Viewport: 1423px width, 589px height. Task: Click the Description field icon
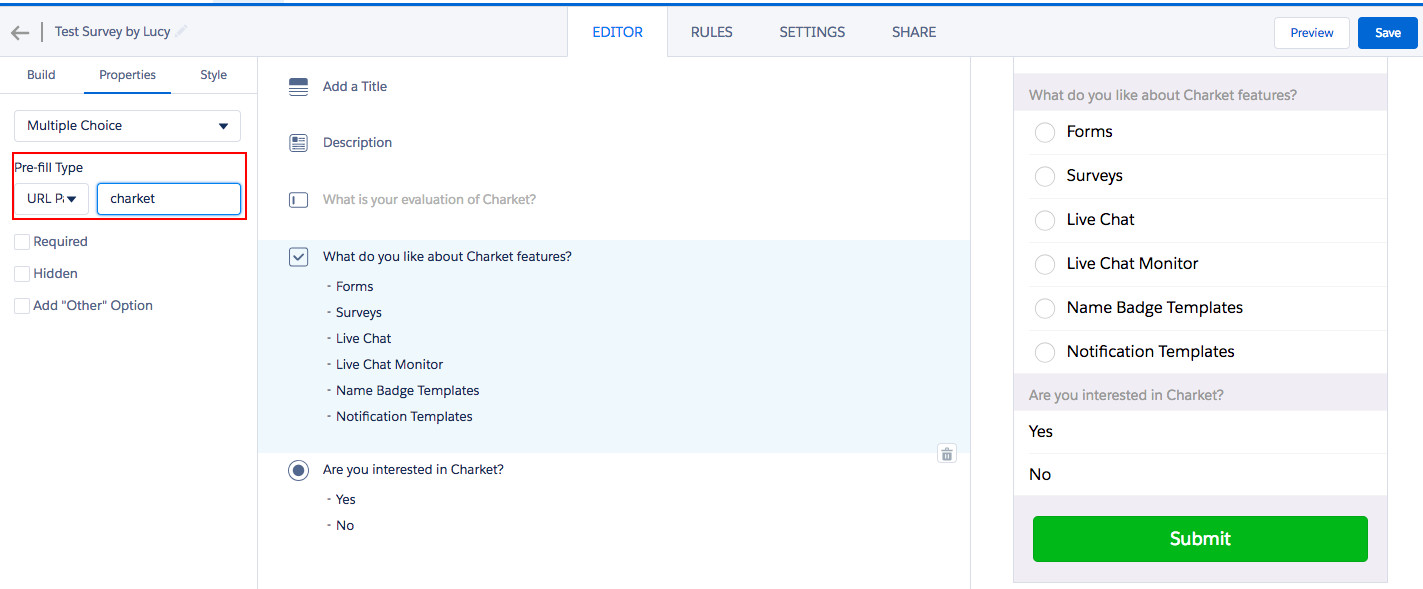click(x=298, y=143)
